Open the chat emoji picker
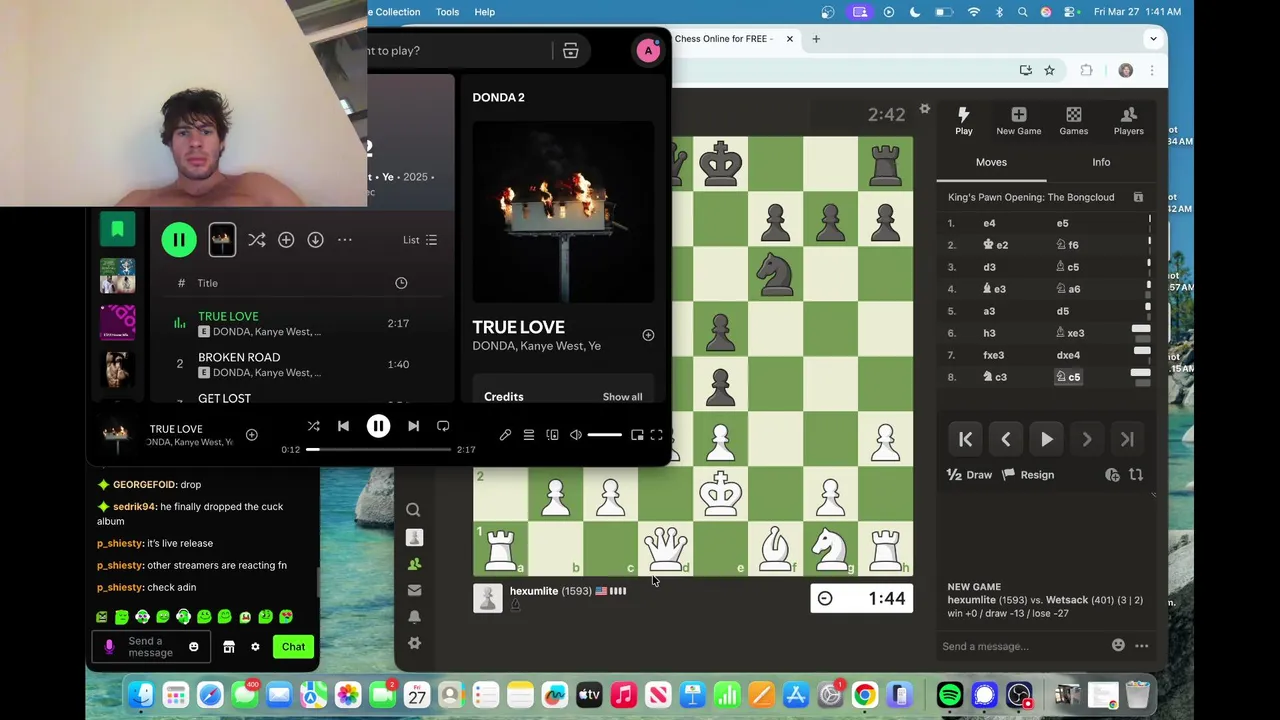 [x=193, y=647]
